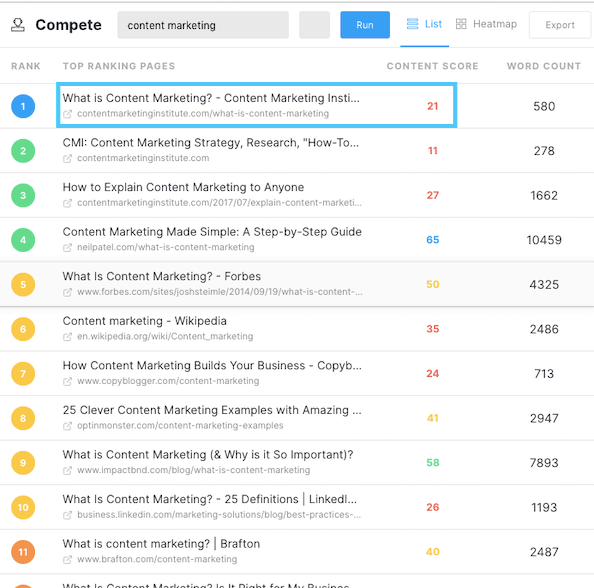Open 'How to Explain Content Marketing to Anyone'
Screen dimensions: 594x588
183,187
